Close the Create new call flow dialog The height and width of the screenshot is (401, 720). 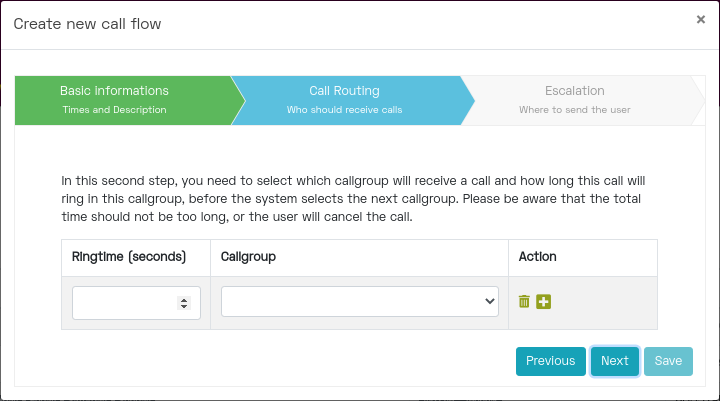coord(701,19)
